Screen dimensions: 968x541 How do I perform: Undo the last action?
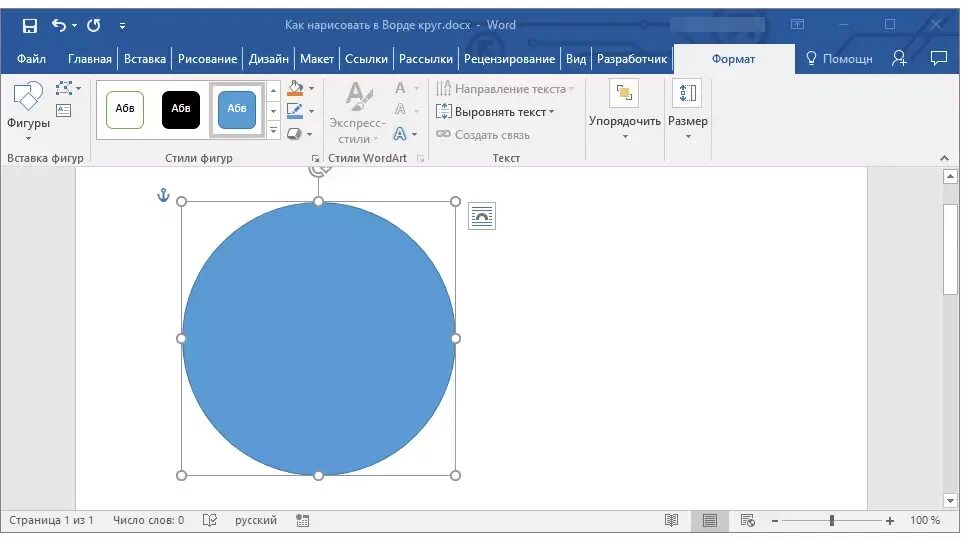click(59, 25)
